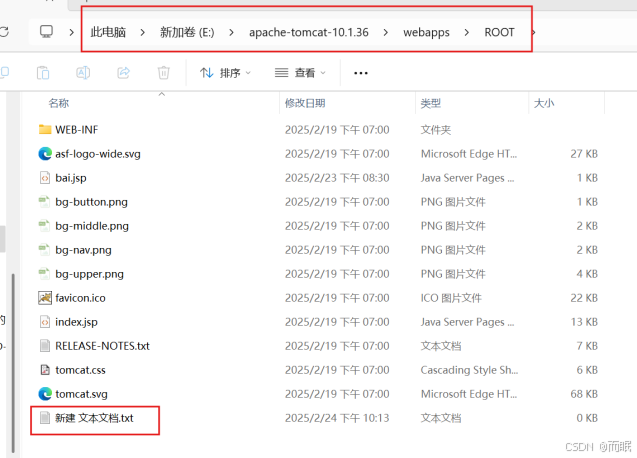Select the file name bg-upper.png
637x458 pixels.
[x=89, y=274]
